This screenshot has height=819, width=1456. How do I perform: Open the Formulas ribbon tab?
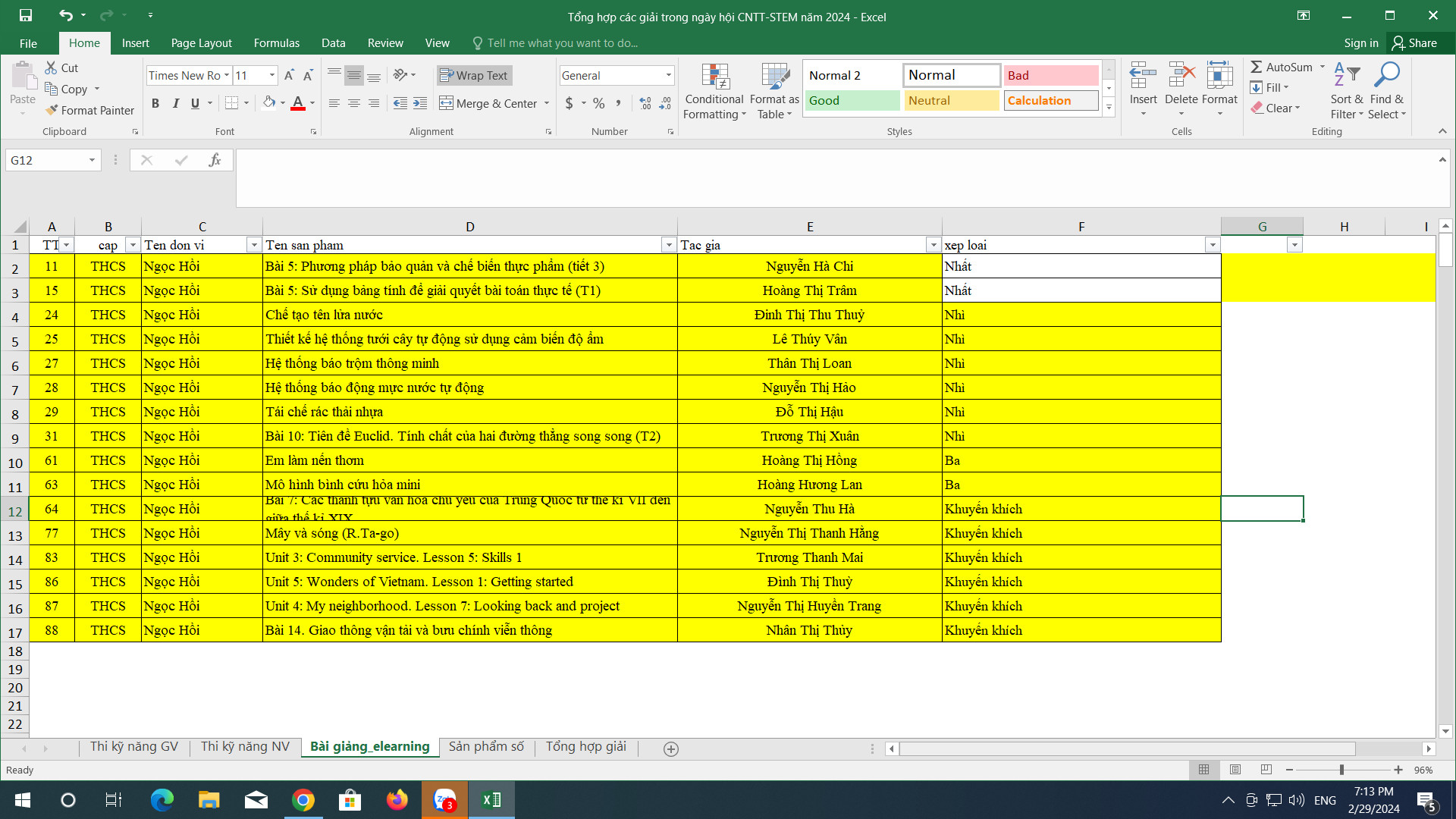tap(276, 43)
